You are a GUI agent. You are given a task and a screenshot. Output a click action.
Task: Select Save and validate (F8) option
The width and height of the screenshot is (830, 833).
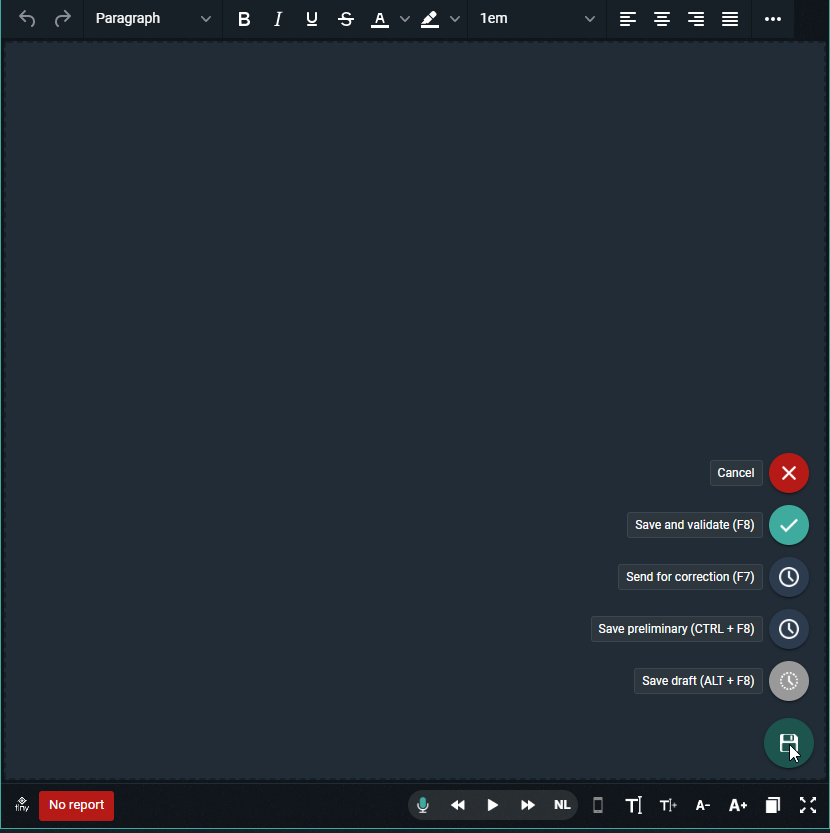tap(694, 525)
